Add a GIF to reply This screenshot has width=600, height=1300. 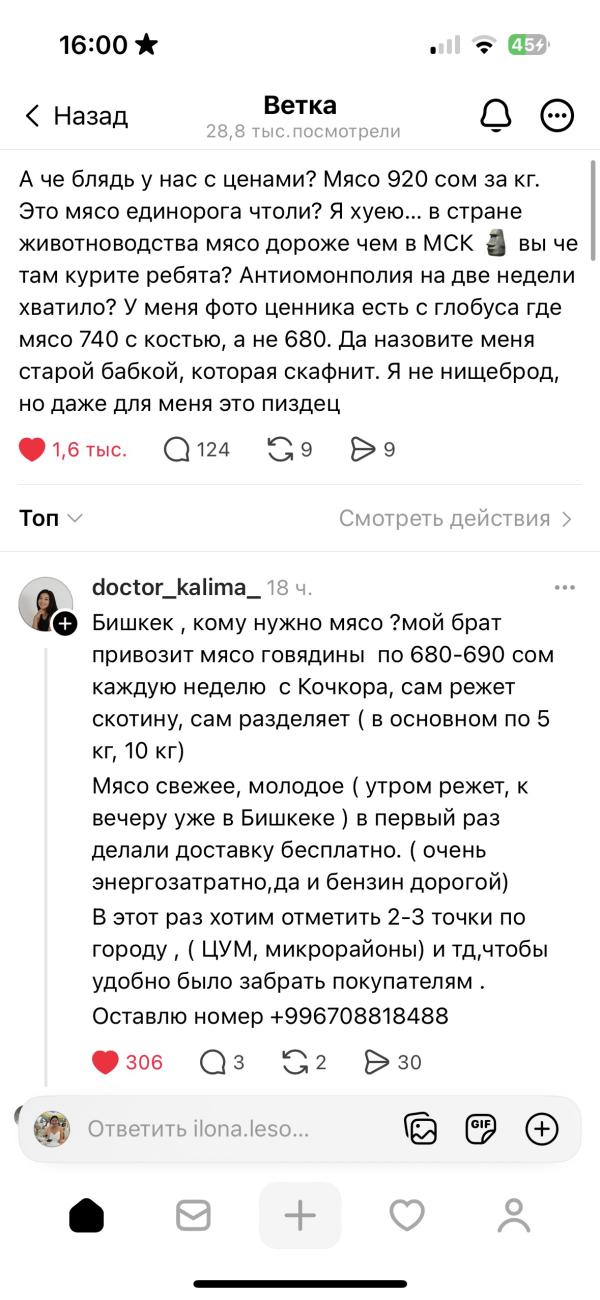pos(481,1129)
